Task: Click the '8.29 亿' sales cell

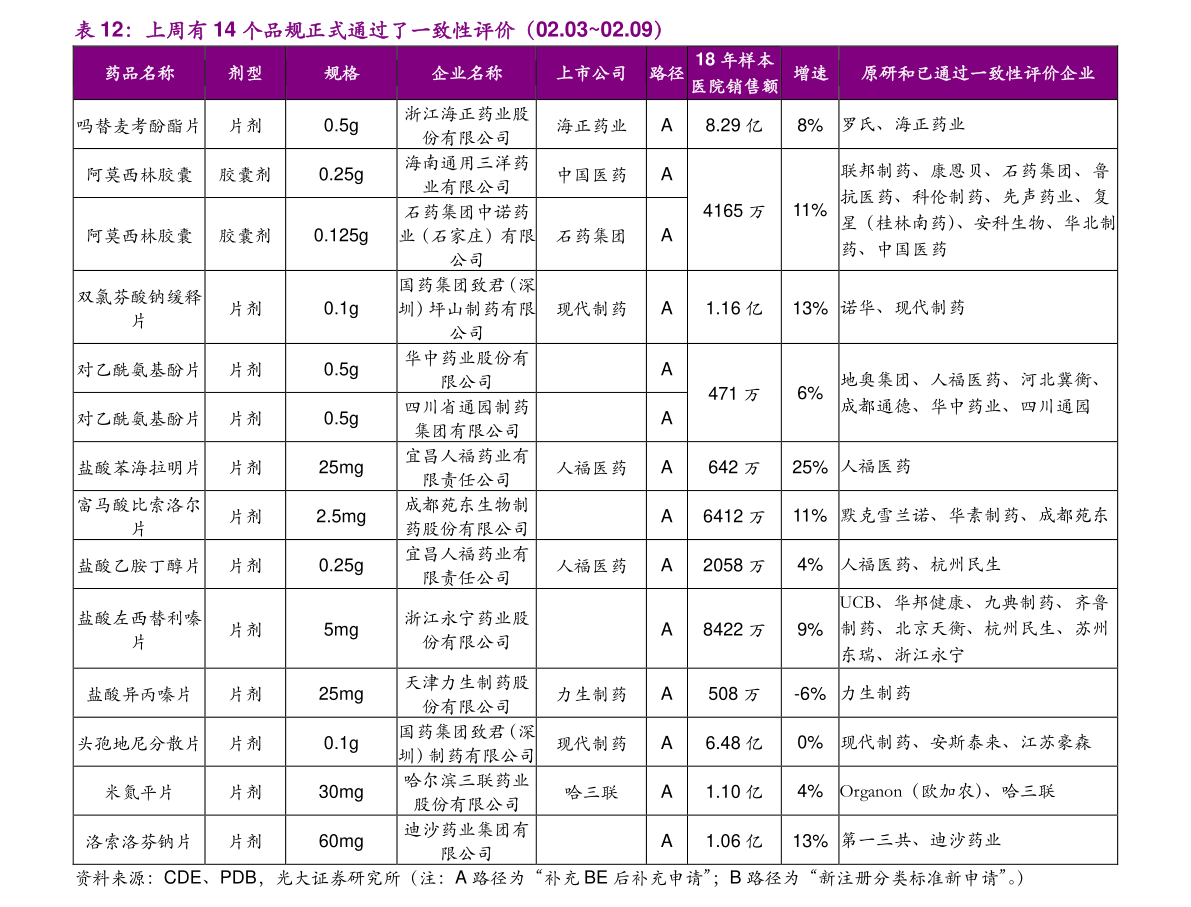Action: (734, 125)
